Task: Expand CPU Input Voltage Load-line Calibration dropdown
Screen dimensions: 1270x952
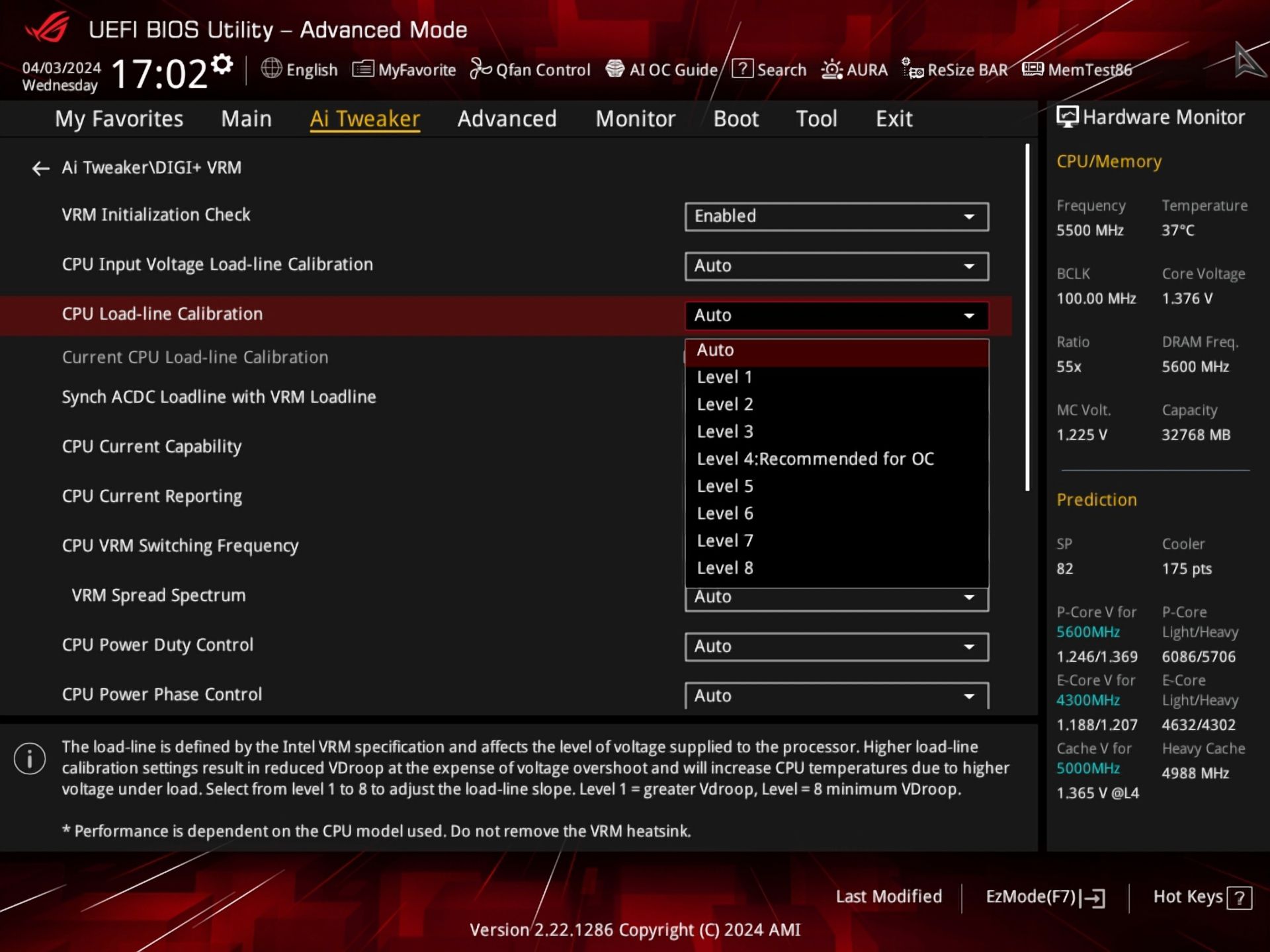Action: [x=837, y=266]
